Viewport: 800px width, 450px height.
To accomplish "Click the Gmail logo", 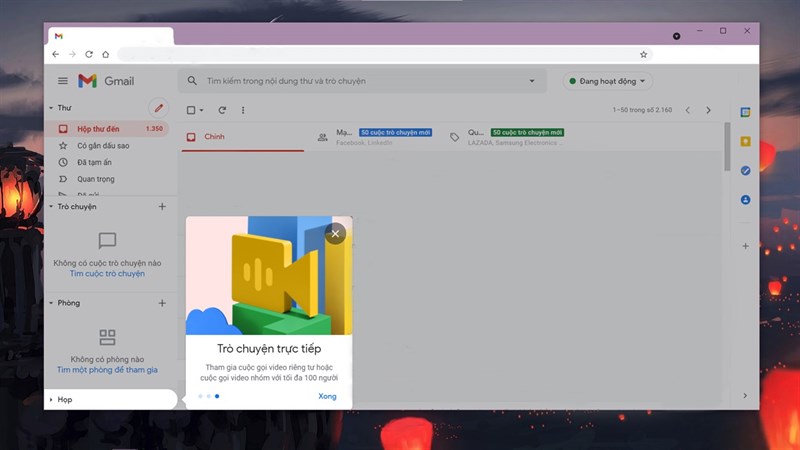I will 106,81.
